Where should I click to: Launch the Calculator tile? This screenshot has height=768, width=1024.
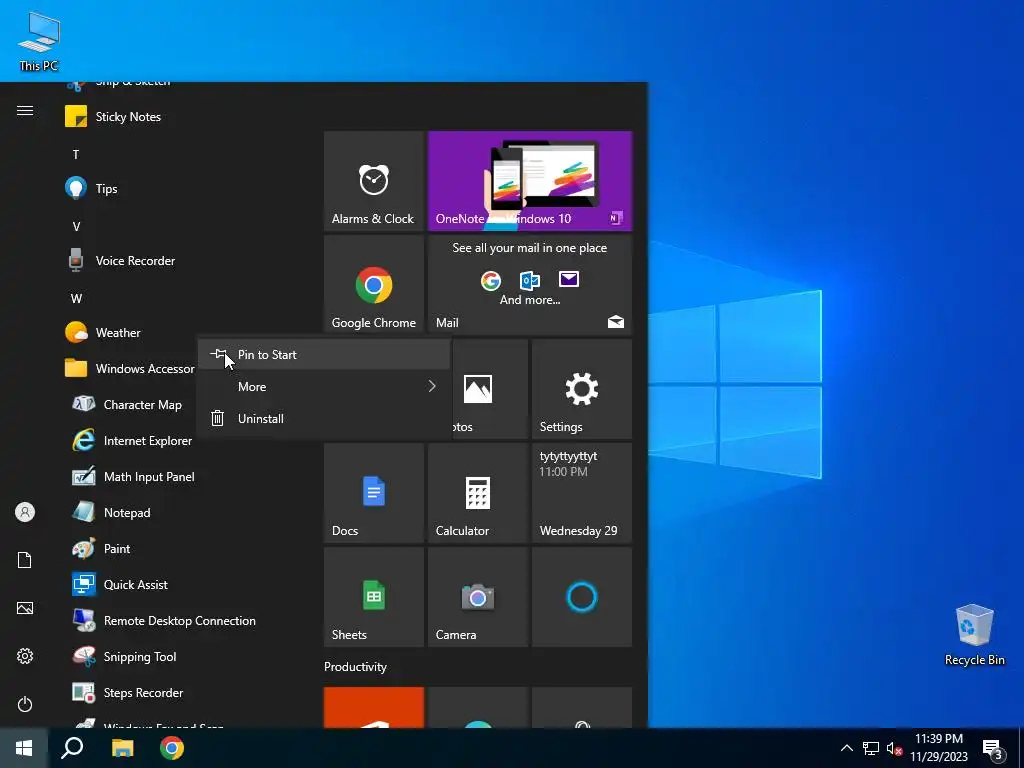[x=477, y=492]
